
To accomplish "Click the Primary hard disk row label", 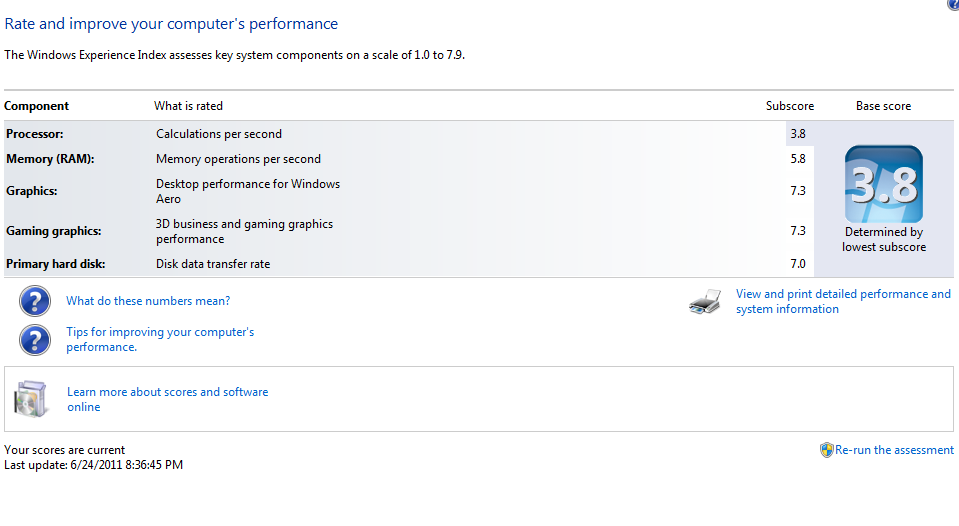I will tap(57, 264).
